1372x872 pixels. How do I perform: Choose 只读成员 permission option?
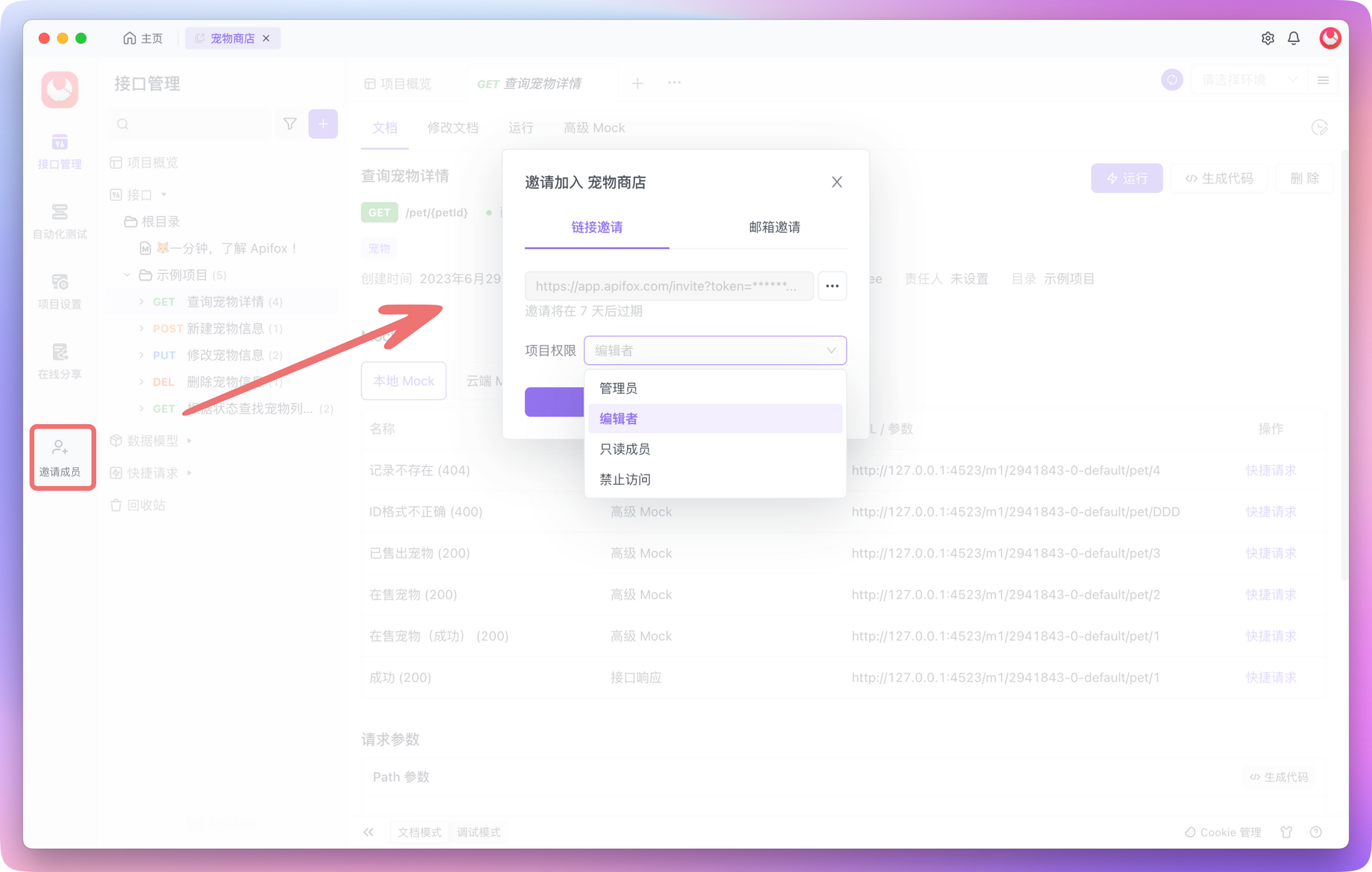tap(715, 449)
